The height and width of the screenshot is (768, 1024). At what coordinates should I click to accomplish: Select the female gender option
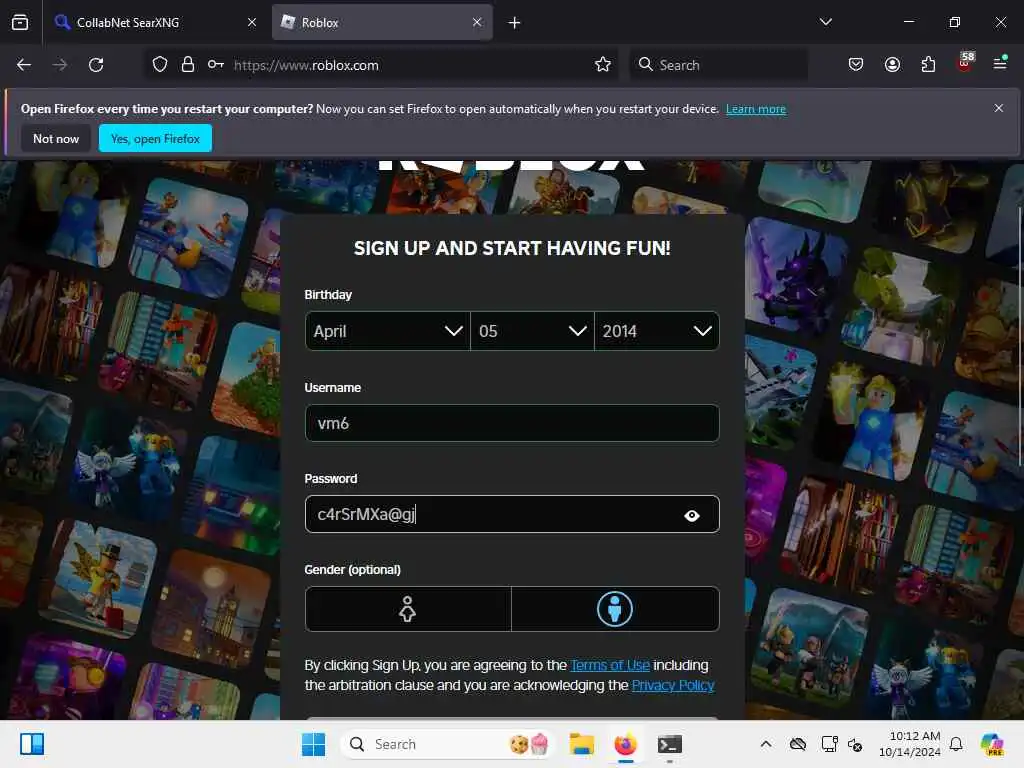click(x=408, y=609)
